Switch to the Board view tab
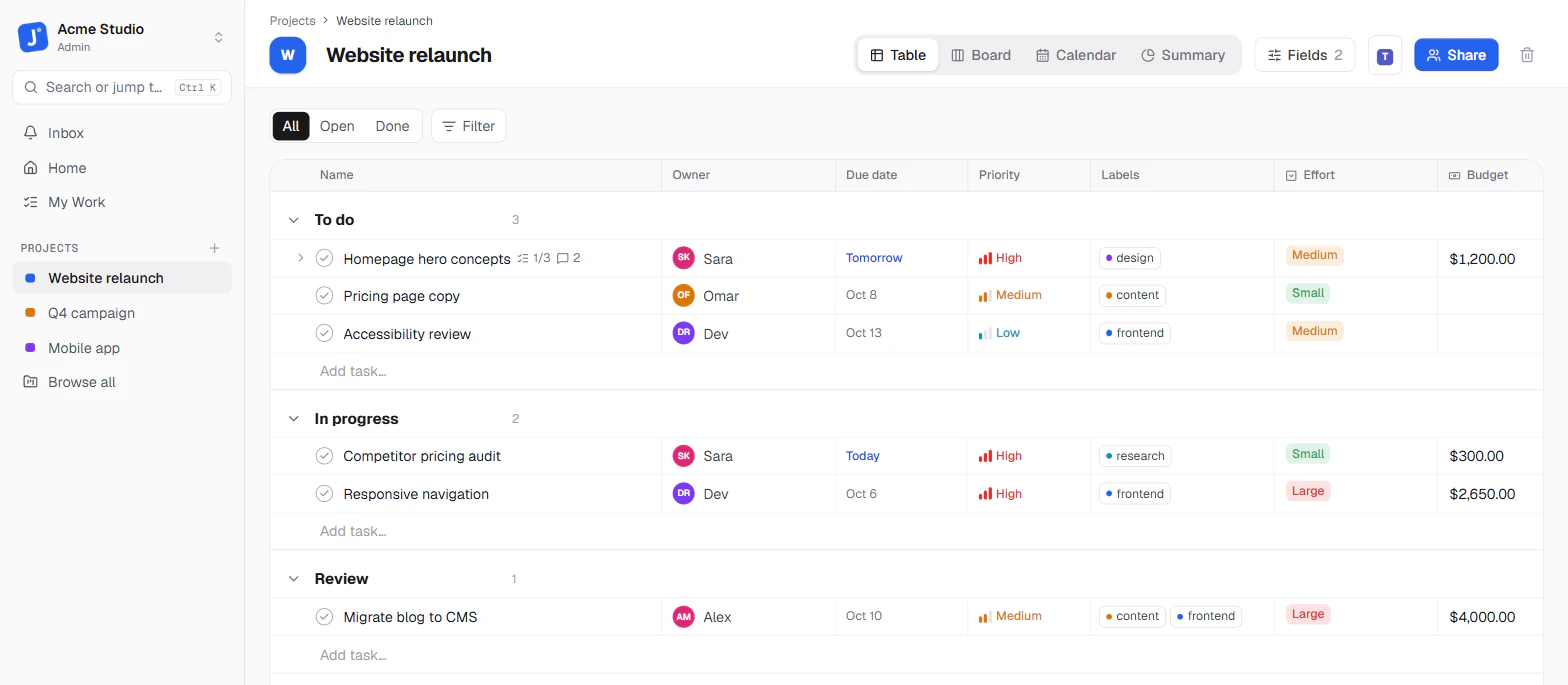The image size is (1568, 685). [981, 55]
